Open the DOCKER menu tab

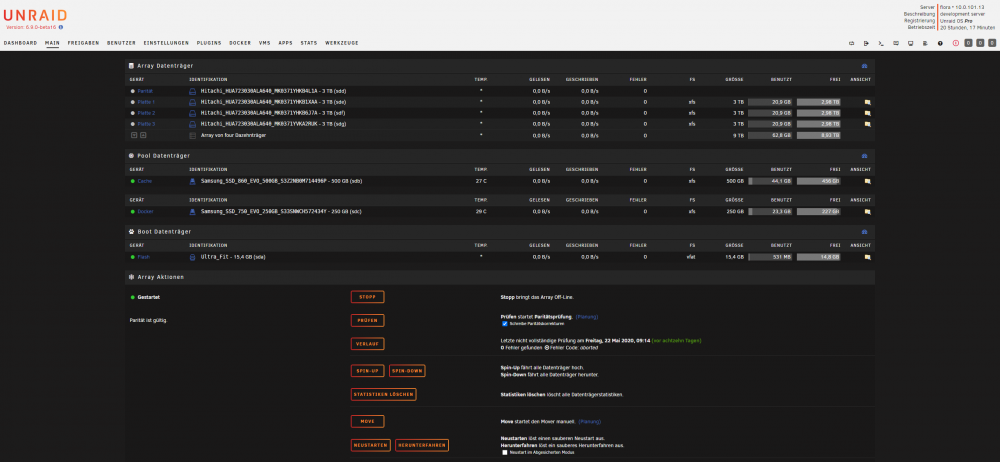pyautogui.click(x=240, y=43)
